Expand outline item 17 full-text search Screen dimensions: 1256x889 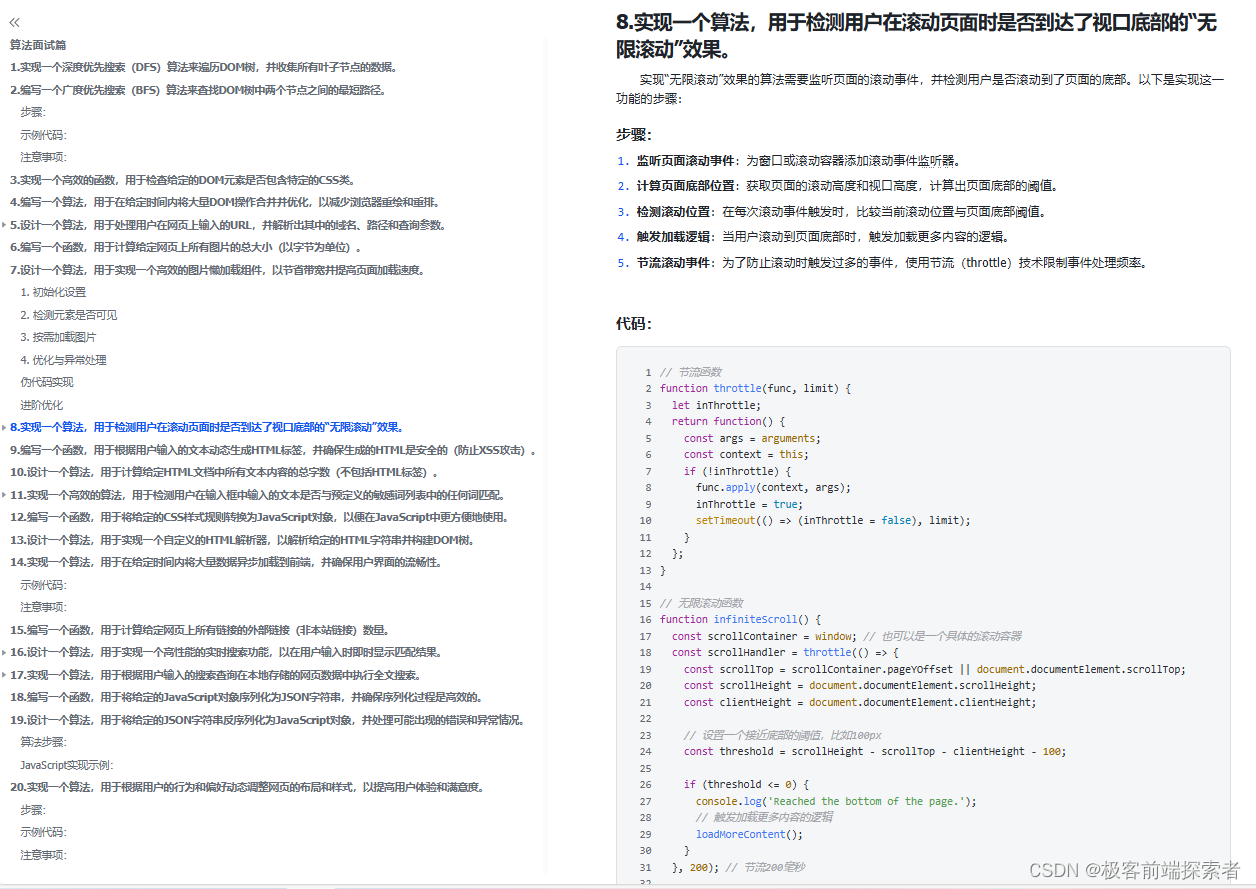pyautogui.click(x=4, y=675)
